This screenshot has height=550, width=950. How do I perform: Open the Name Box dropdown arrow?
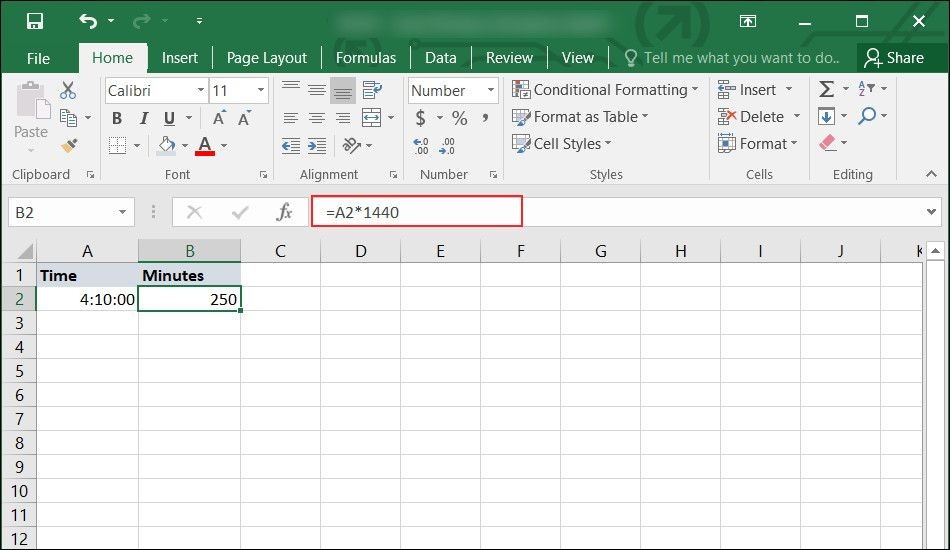click(122, 212)
